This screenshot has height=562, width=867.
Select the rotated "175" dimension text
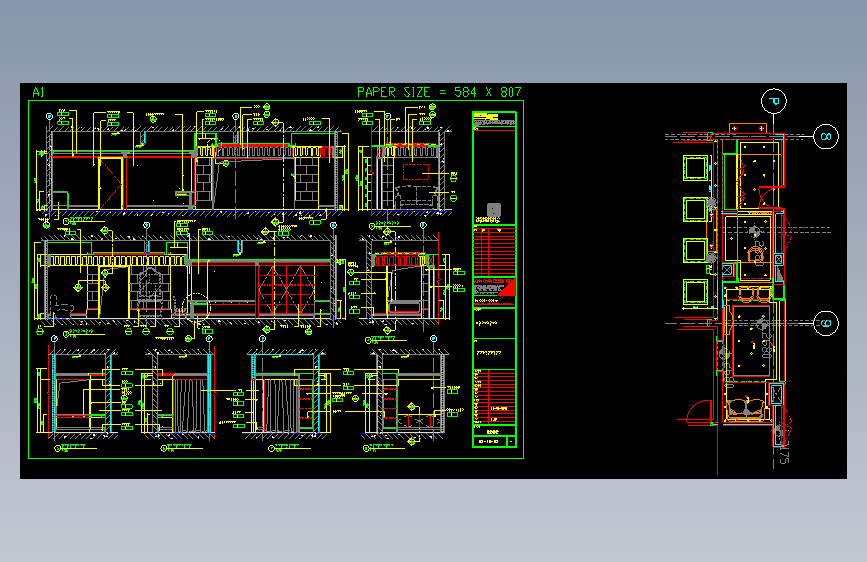click(x=784, y=452)
